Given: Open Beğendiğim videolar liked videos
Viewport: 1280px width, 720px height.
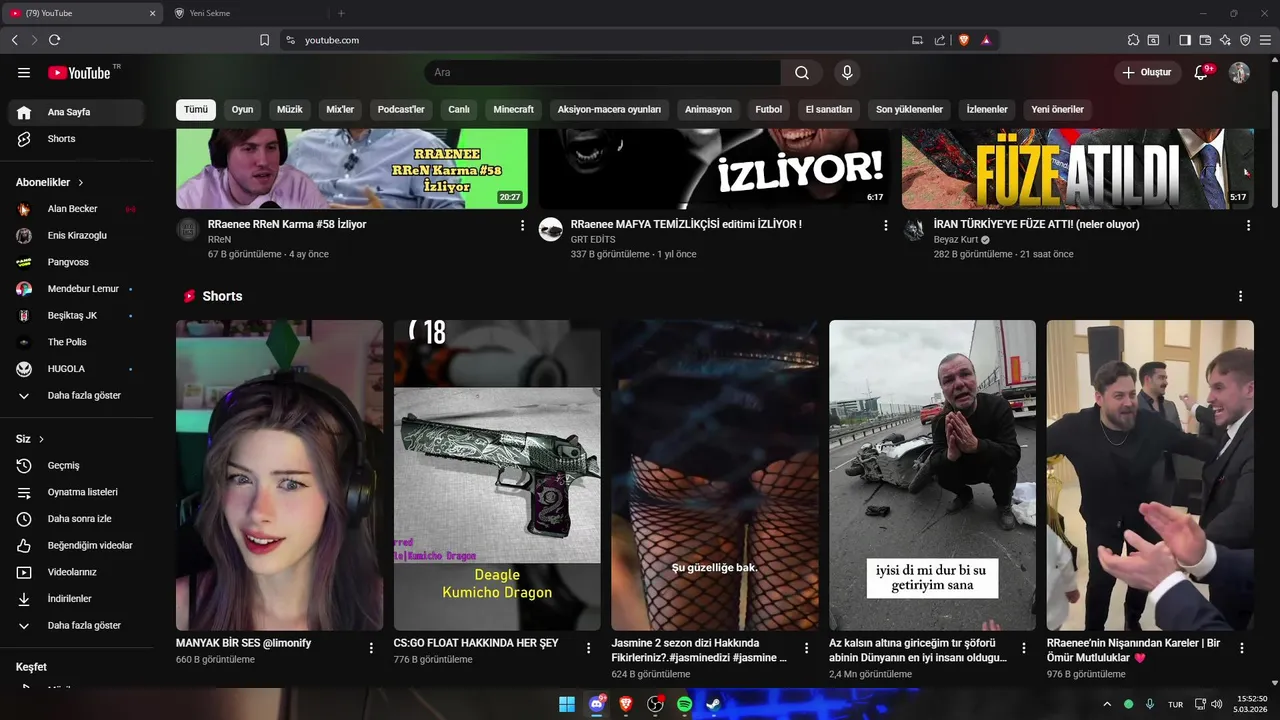Looking at the screenshot, I should [76, 546].
